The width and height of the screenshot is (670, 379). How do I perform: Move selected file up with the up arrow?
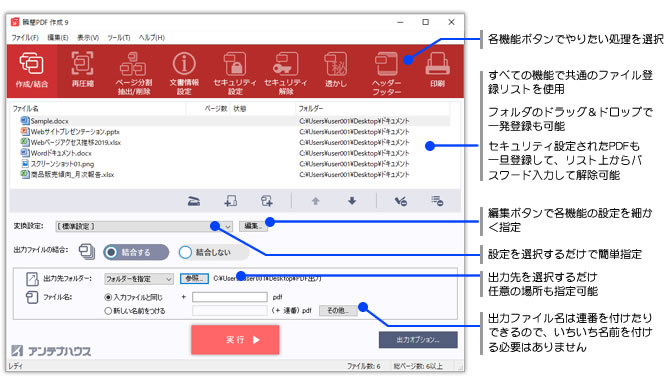point(315,200)
